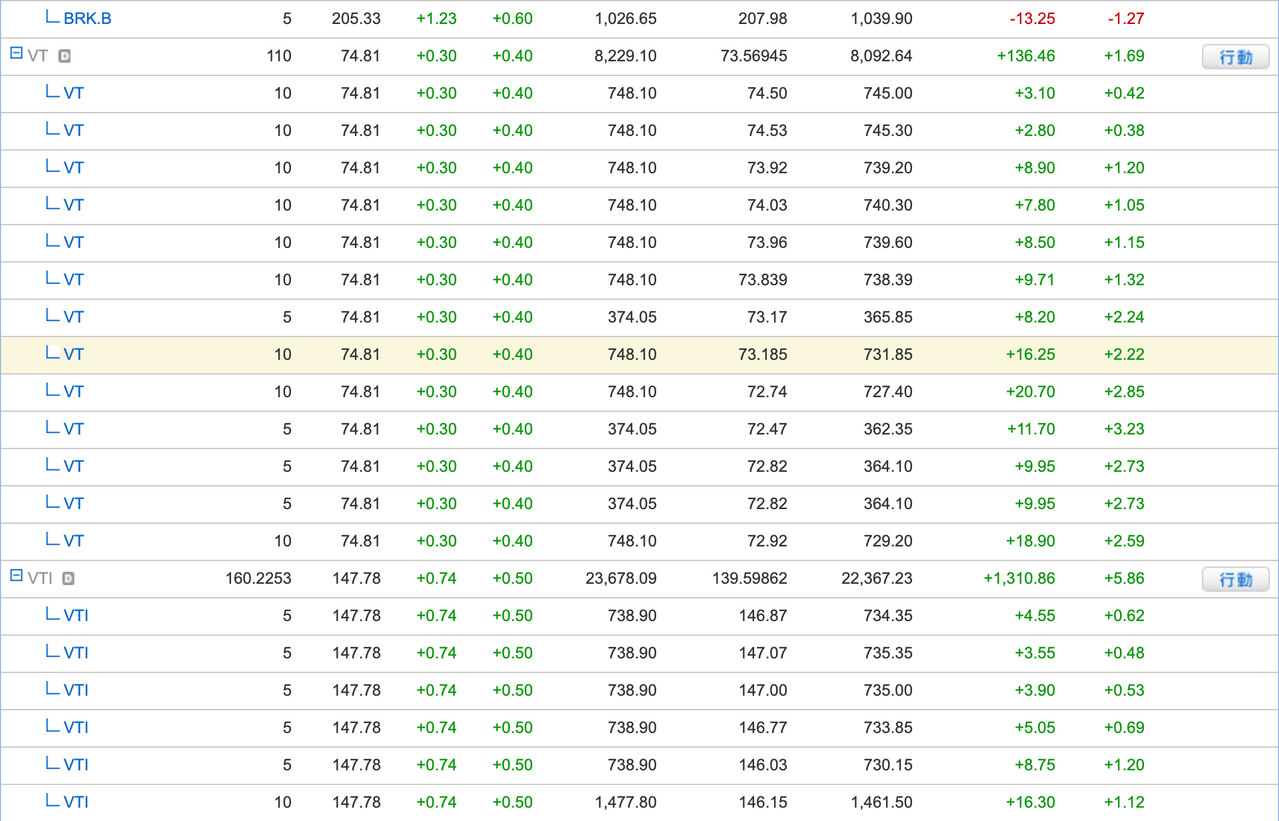The width and height of the screenshot is (1279, 821).
Task: Click the D badge icon beside VTI
Action: point(68,578)
